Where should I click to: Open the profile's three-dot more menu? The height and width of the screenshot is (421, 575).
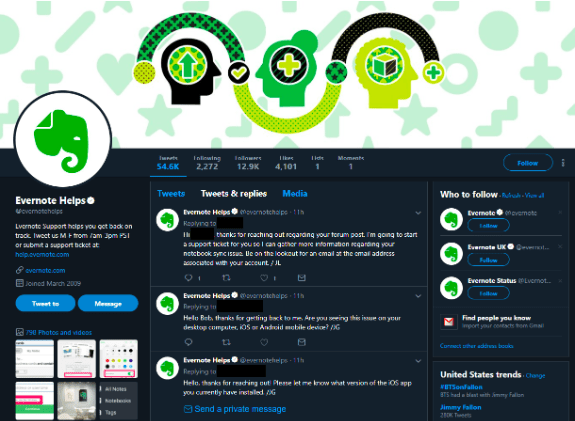click(x=563, y=163)
